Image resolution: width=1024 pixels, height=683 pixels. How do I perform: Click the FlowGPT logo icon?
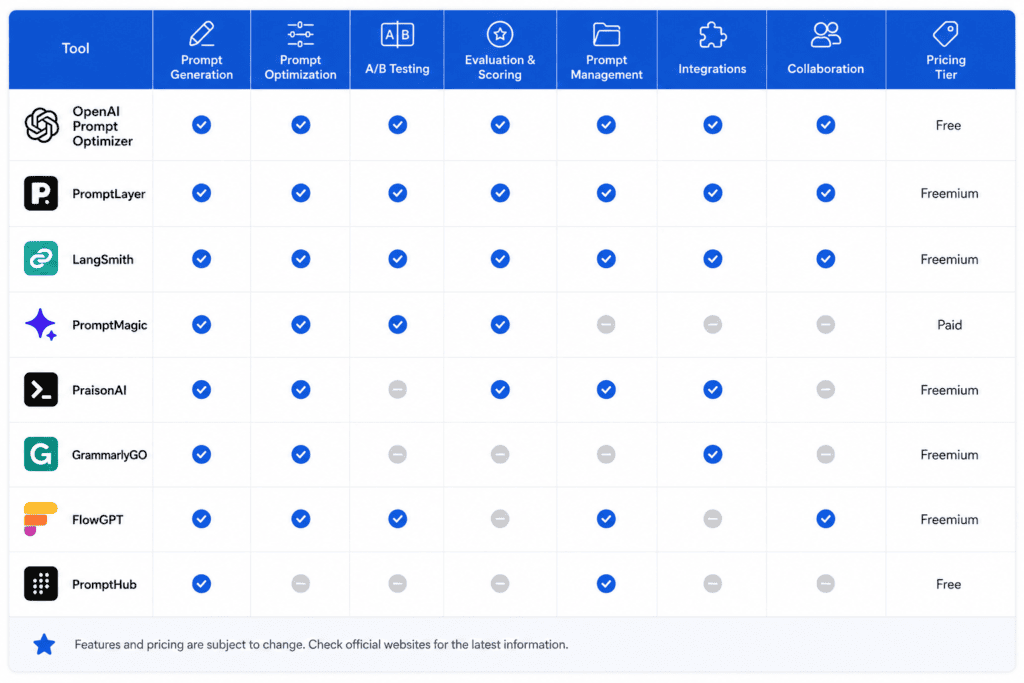40,519
